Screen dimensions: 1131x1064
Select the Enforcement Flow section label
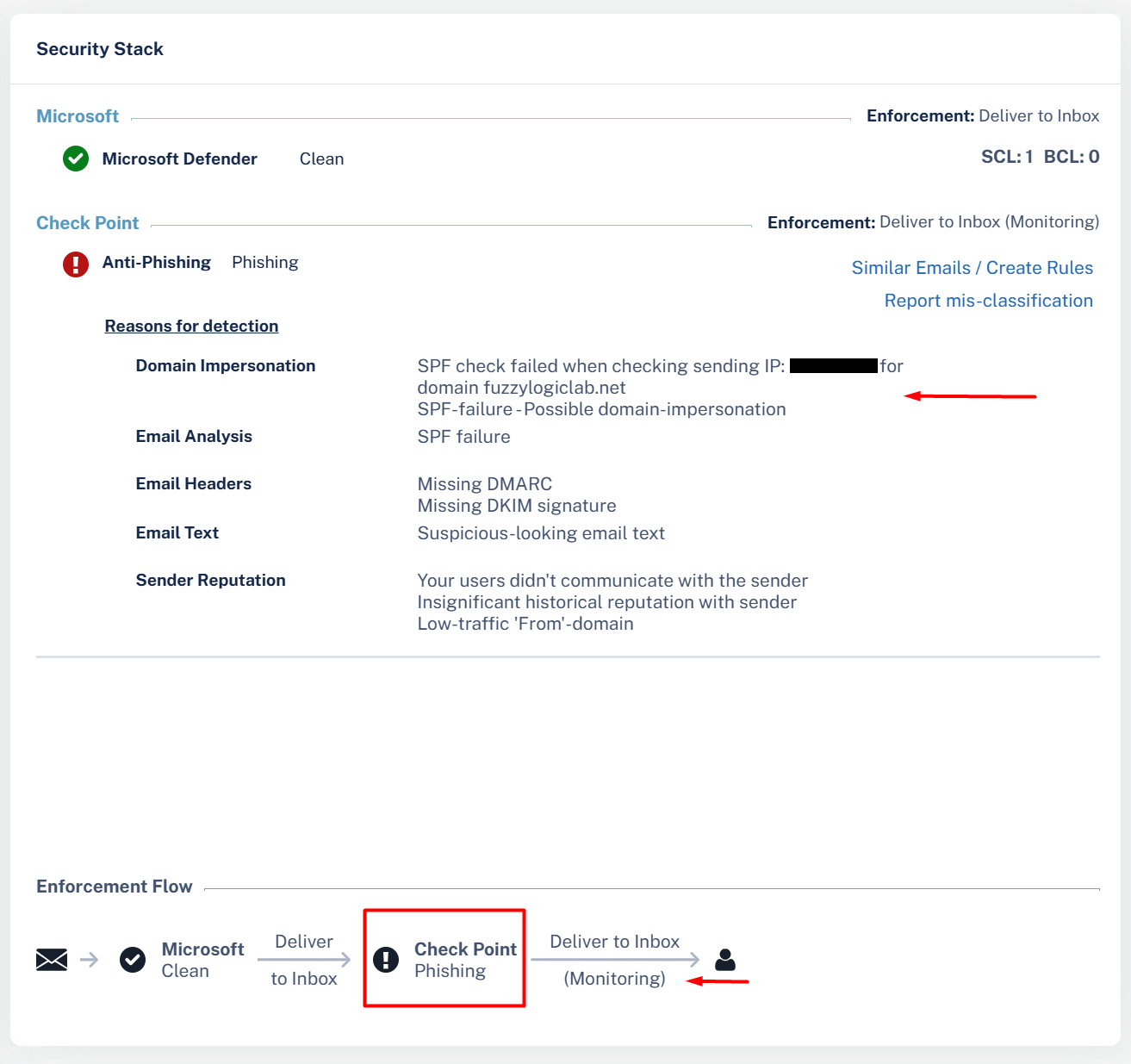[x=114, y=886]
